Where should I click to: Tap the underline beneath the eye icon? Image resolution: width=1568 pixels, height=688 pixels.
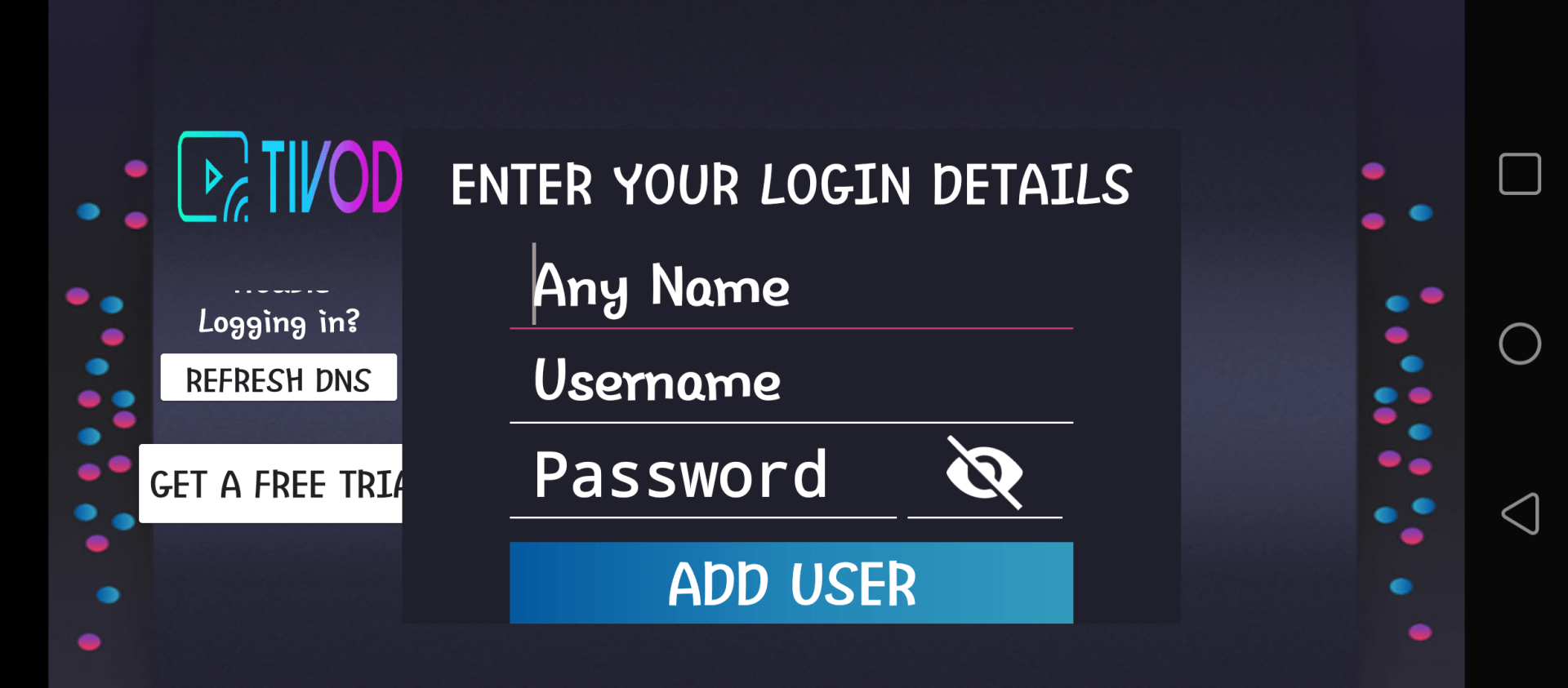[x=985, y=517]
